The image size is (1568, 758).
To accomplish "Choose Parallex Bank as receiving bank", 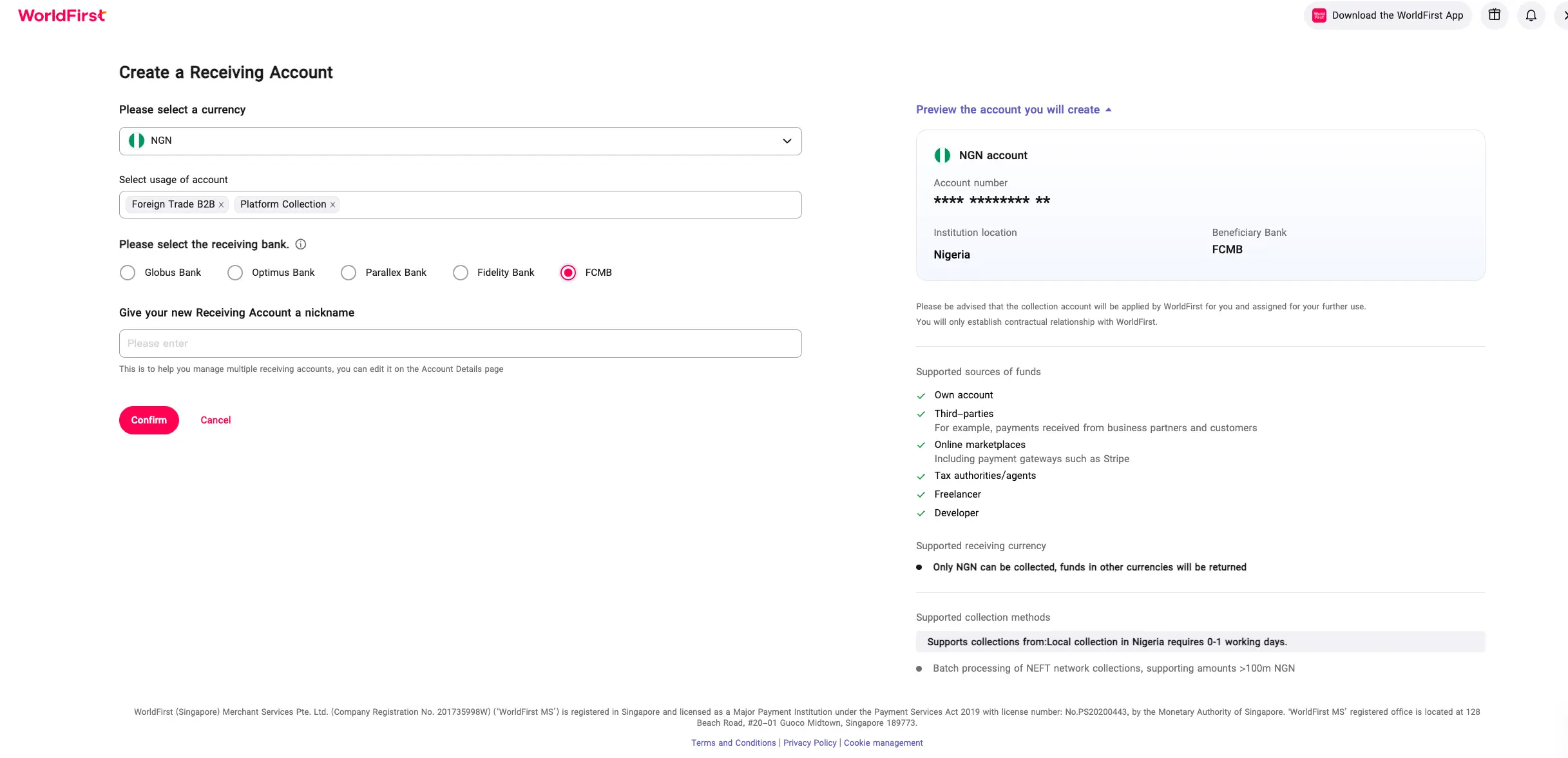I will coord(349,273).
